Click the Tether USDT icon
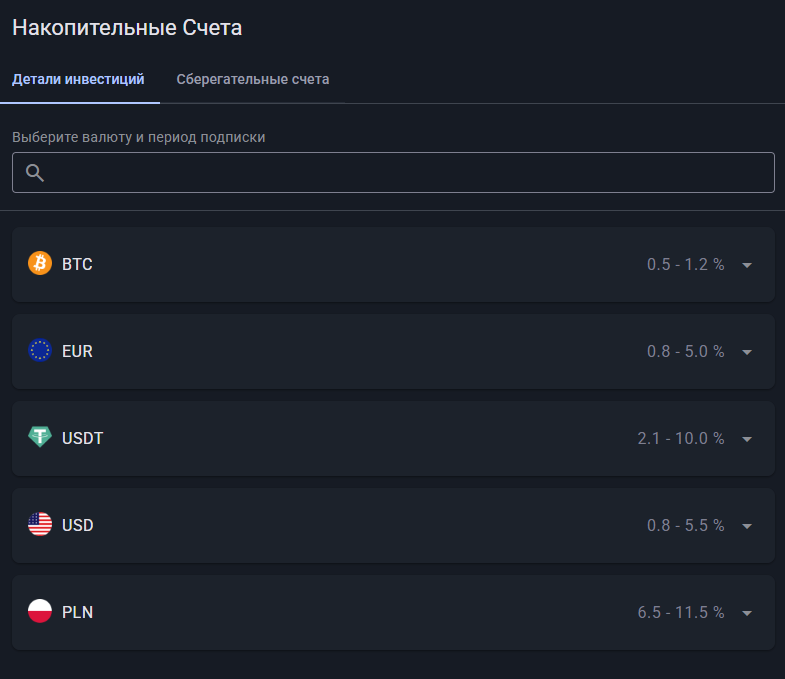This screenshot has width=785, height=679. tap(40, 438)
